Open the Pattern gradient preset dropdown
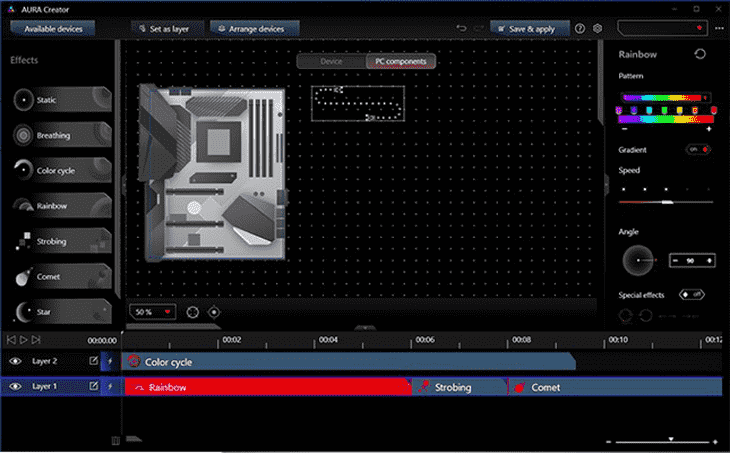730x453 pixels. pos(665,98)
